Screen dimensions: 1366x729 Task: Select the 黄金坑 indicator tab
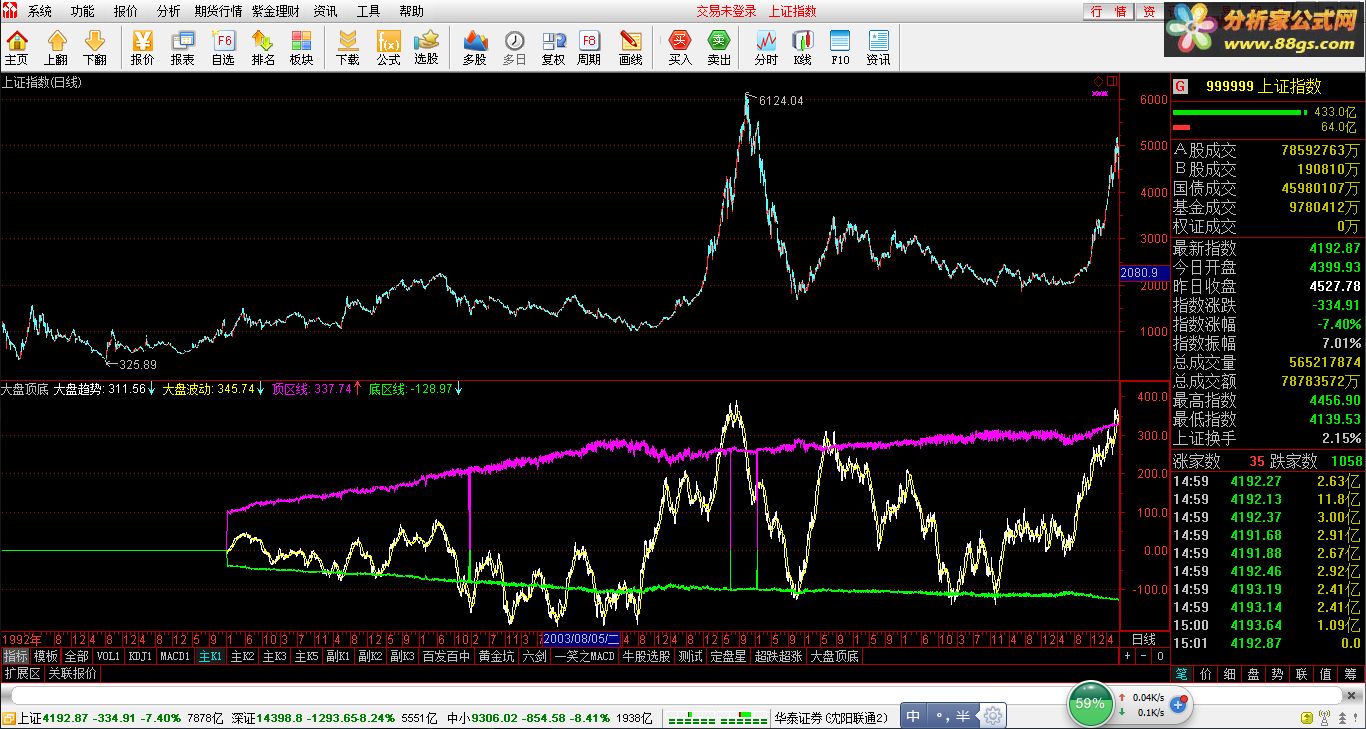coord(496,656)
